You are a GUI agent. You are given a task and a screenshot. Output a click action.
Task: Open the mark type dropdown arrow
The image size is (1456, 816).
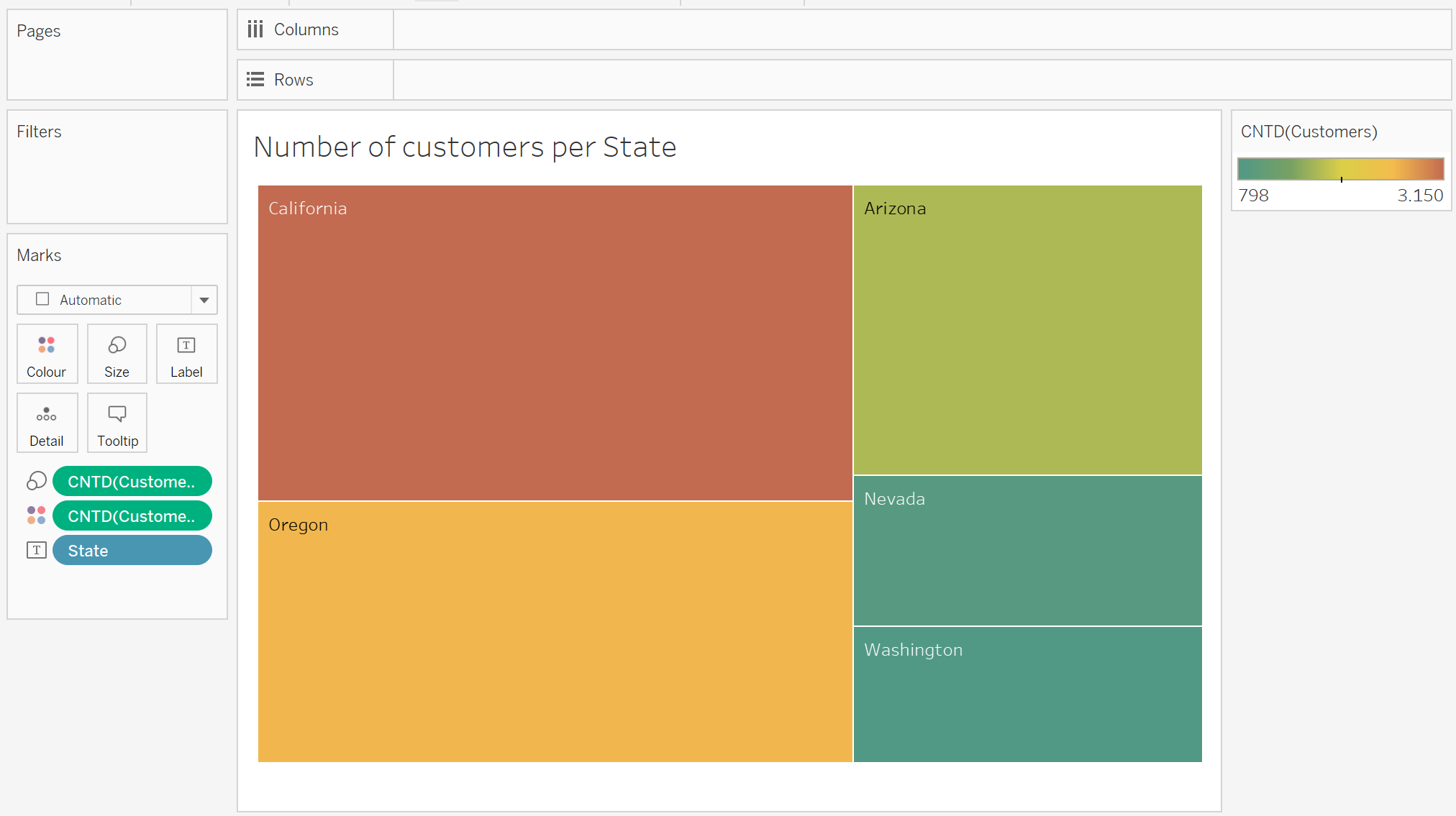click(x=204, y=300)
